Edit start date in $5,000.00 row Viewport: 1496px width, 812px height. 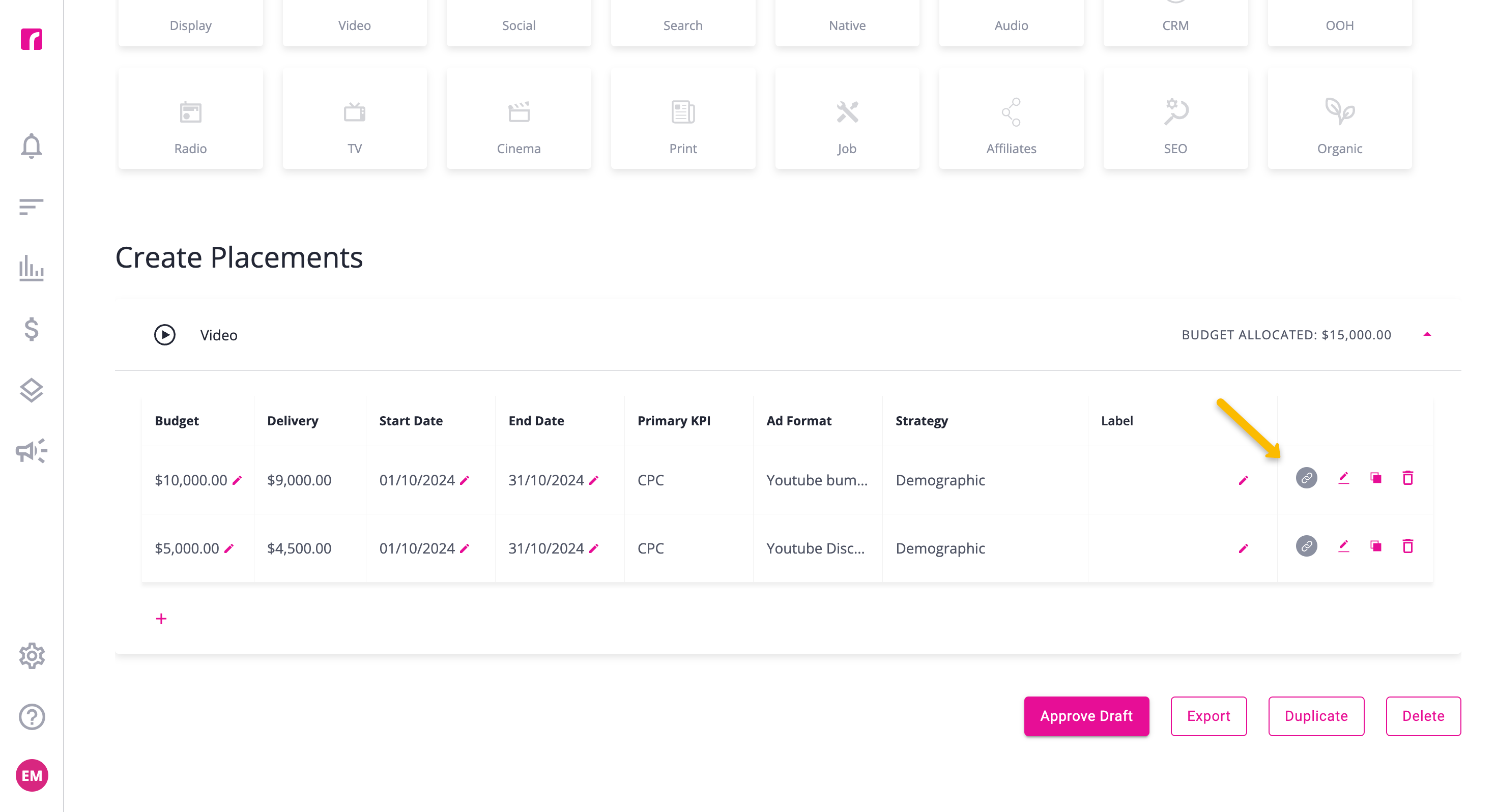(x=465, y=548)
